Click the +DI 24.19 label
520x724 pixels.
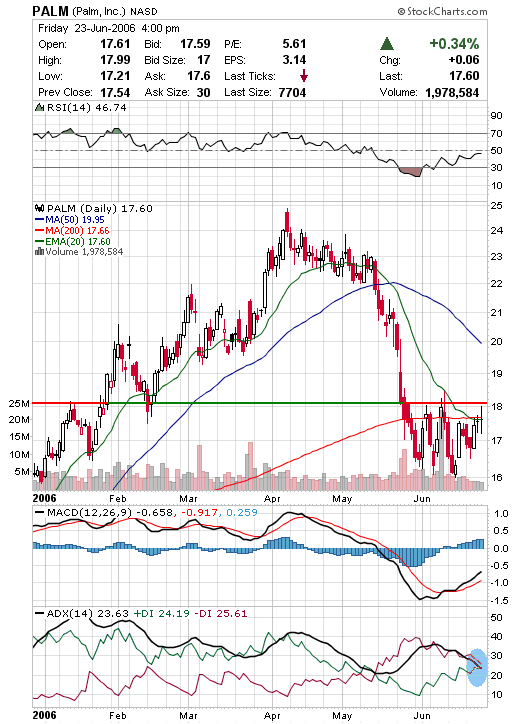pos(162,614)
